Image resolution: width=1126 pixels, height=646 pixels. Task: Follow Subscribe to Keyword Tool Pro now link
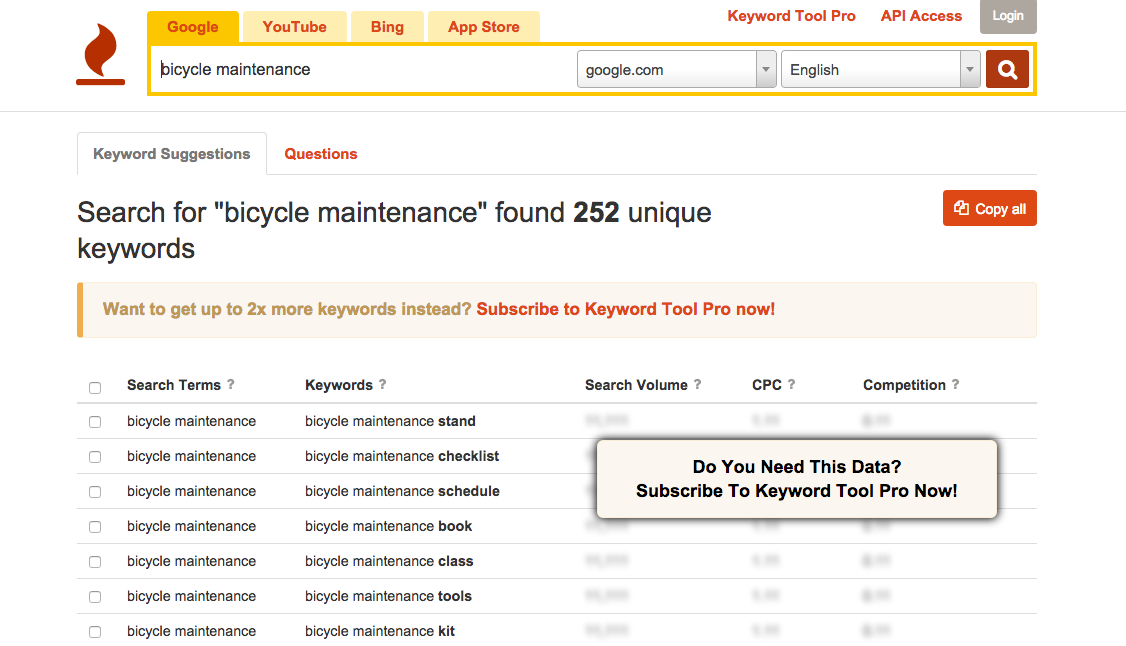[x=625, y=309]
